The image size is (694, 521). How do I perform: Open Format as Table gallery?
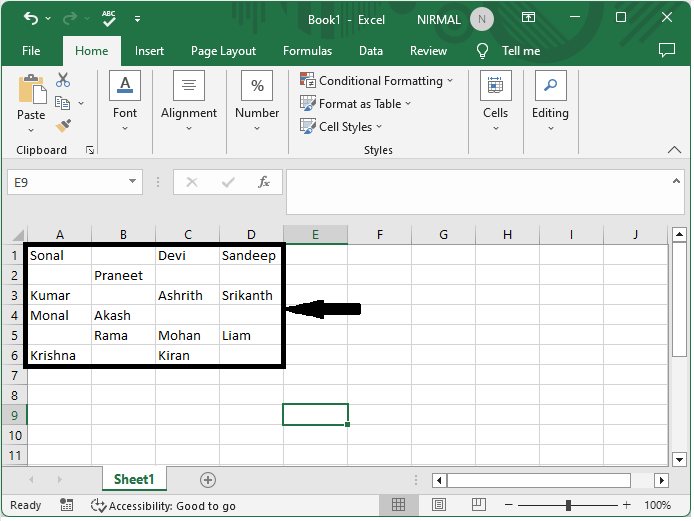(355, 104)
